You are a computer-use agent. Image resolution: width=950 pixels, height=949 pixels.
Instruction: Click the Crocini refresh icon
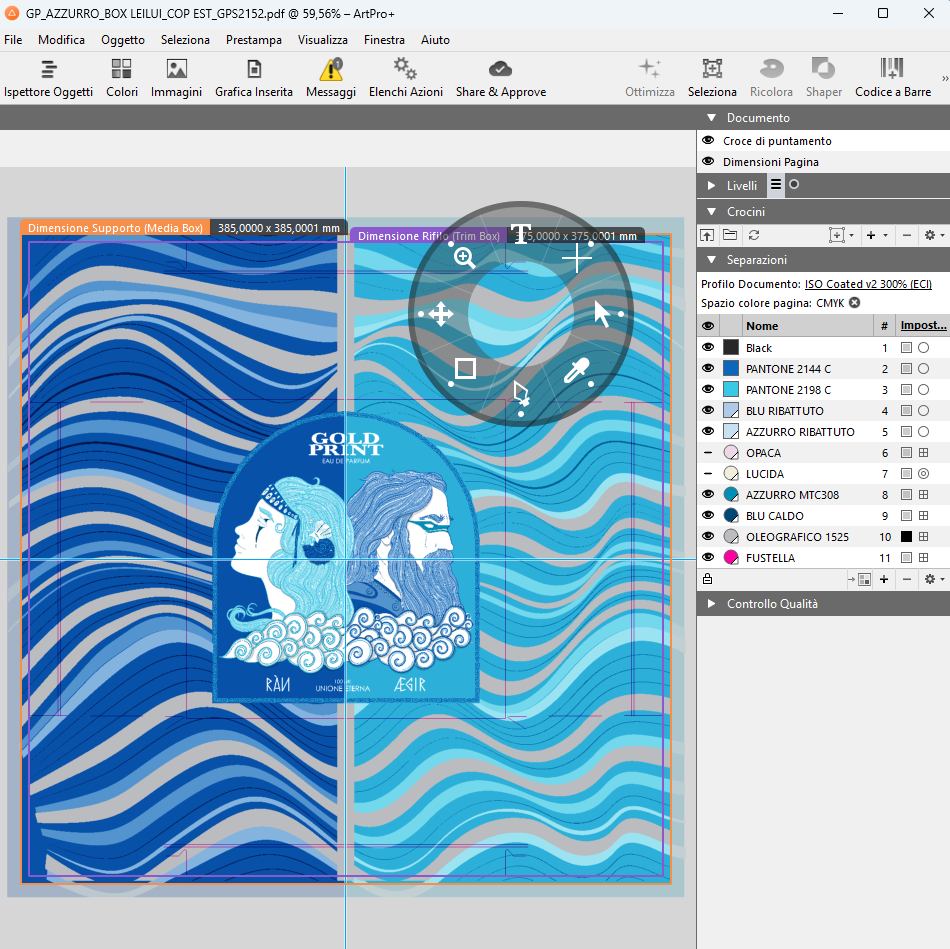click(754, 235)
